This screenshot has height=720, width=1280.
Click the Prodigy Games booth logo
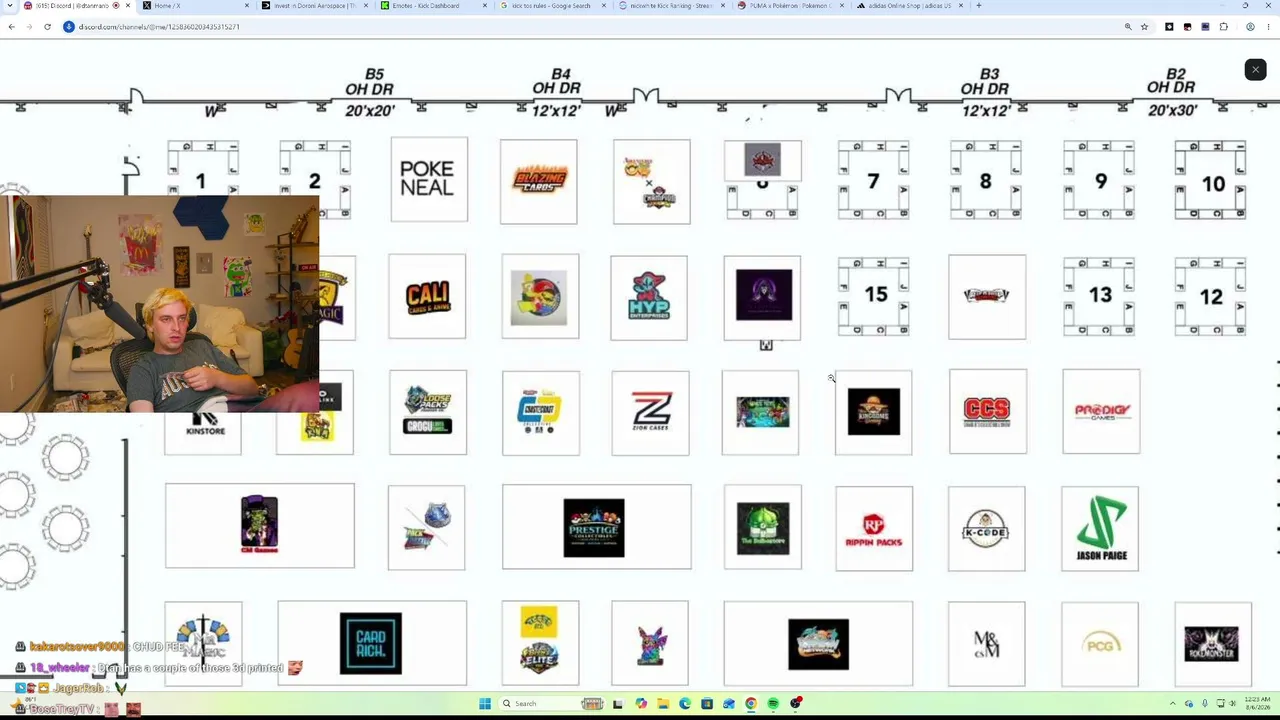pyautogui.click(x=1101, y=411)
